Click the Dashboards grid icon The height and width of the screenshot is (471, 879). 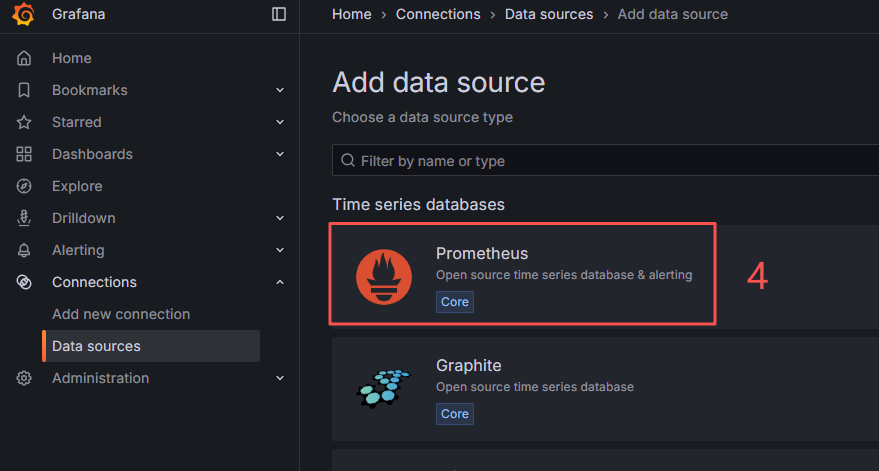pos(24,154)
